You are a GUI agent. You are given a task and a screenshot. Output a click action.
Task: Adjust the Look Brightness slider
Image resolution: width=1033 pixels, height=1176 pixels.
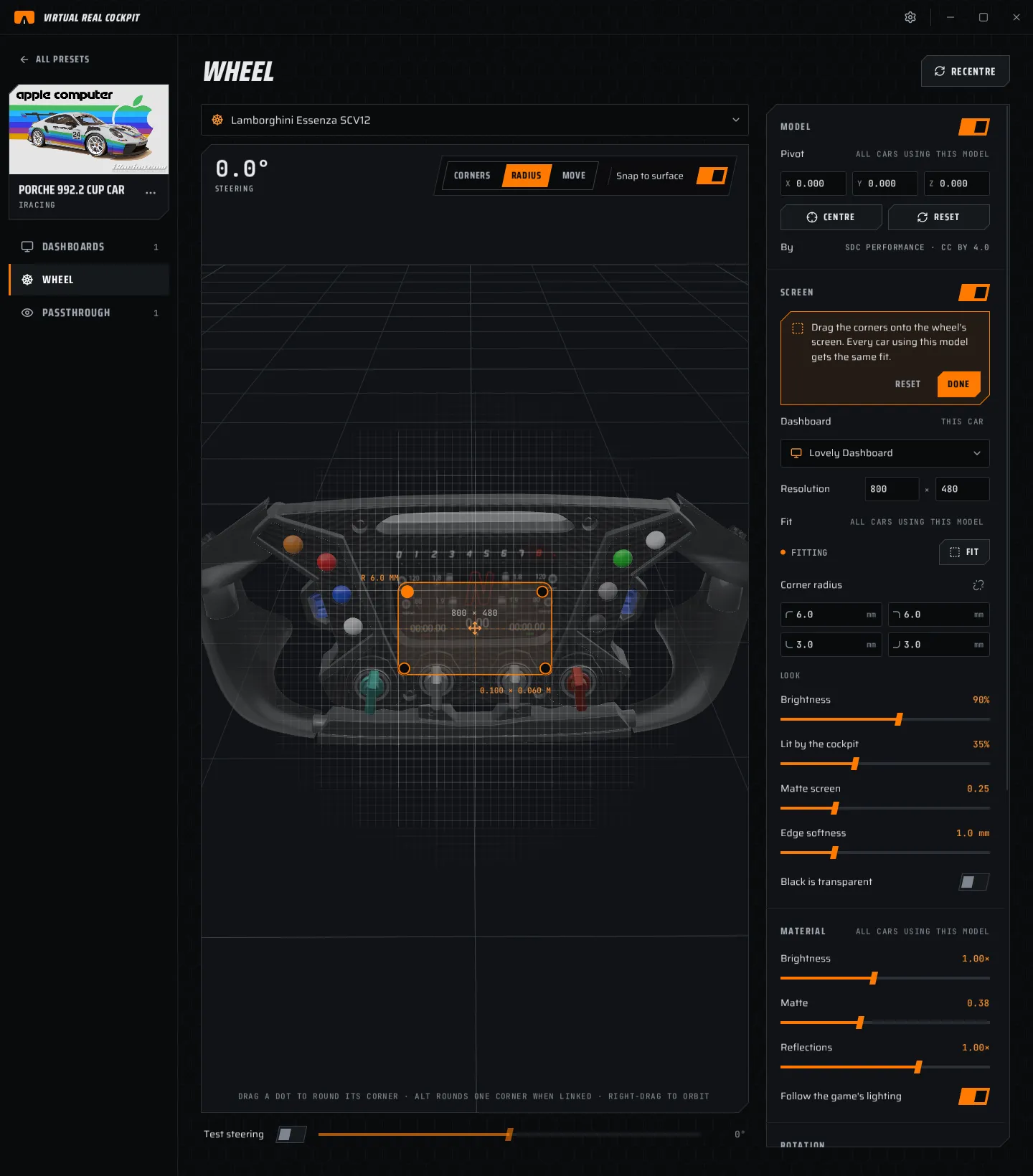(x=885, y=719)
